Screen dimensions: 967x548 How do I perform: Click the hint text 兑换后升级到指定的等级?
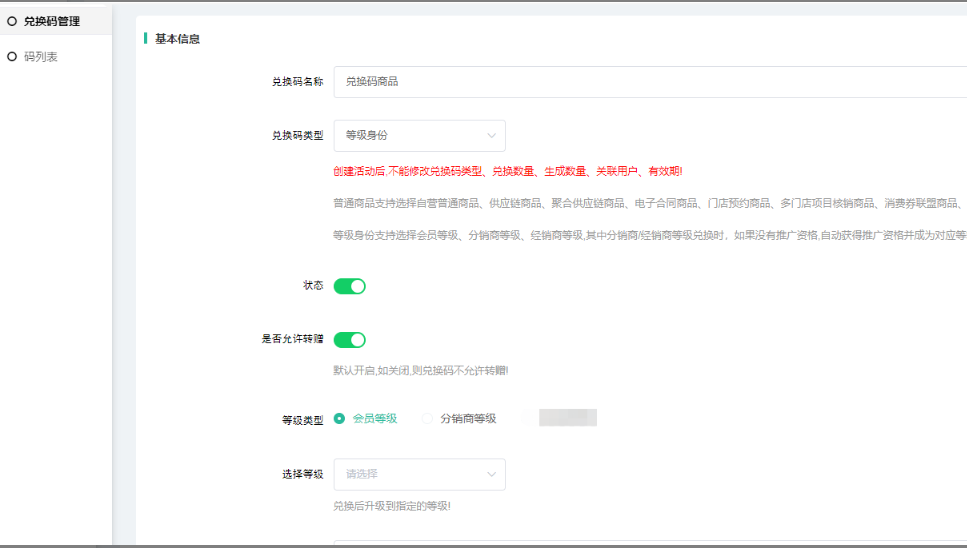pyautogui.click(x=391, y=506)
